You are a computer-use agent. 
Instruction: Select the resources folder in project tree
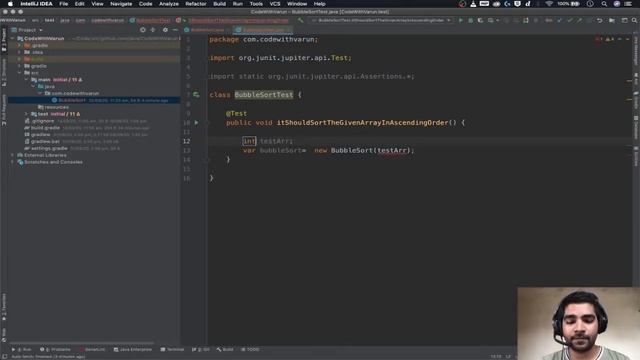coord(56,107)
